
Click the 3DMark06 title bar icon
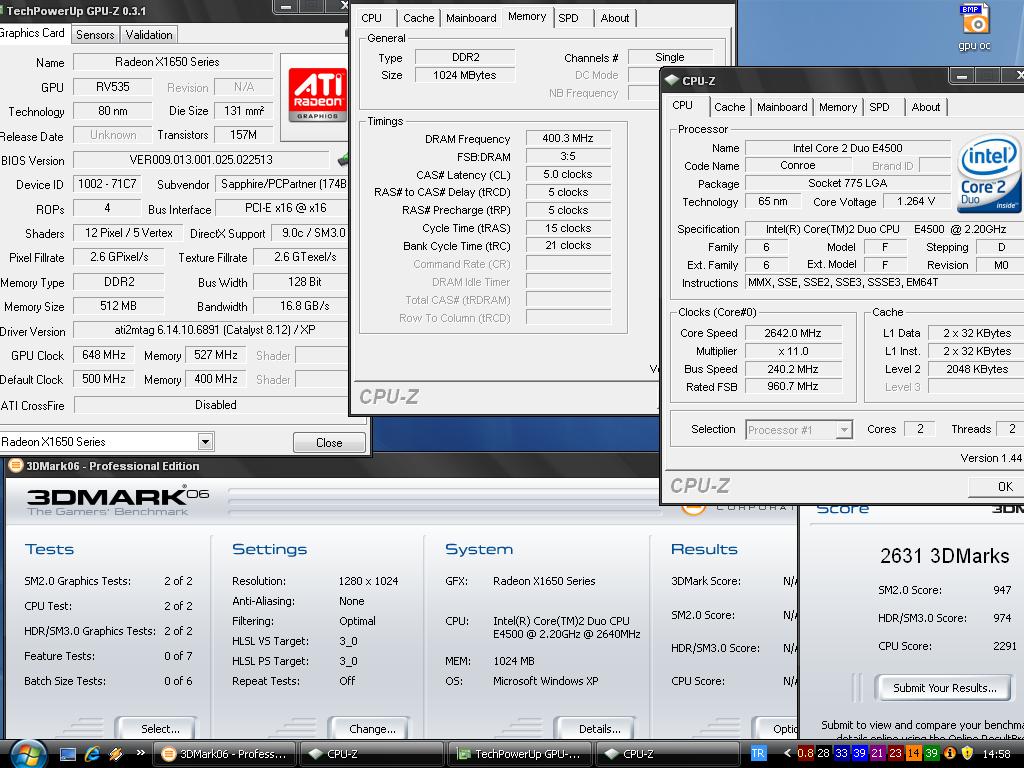(15, 466)
